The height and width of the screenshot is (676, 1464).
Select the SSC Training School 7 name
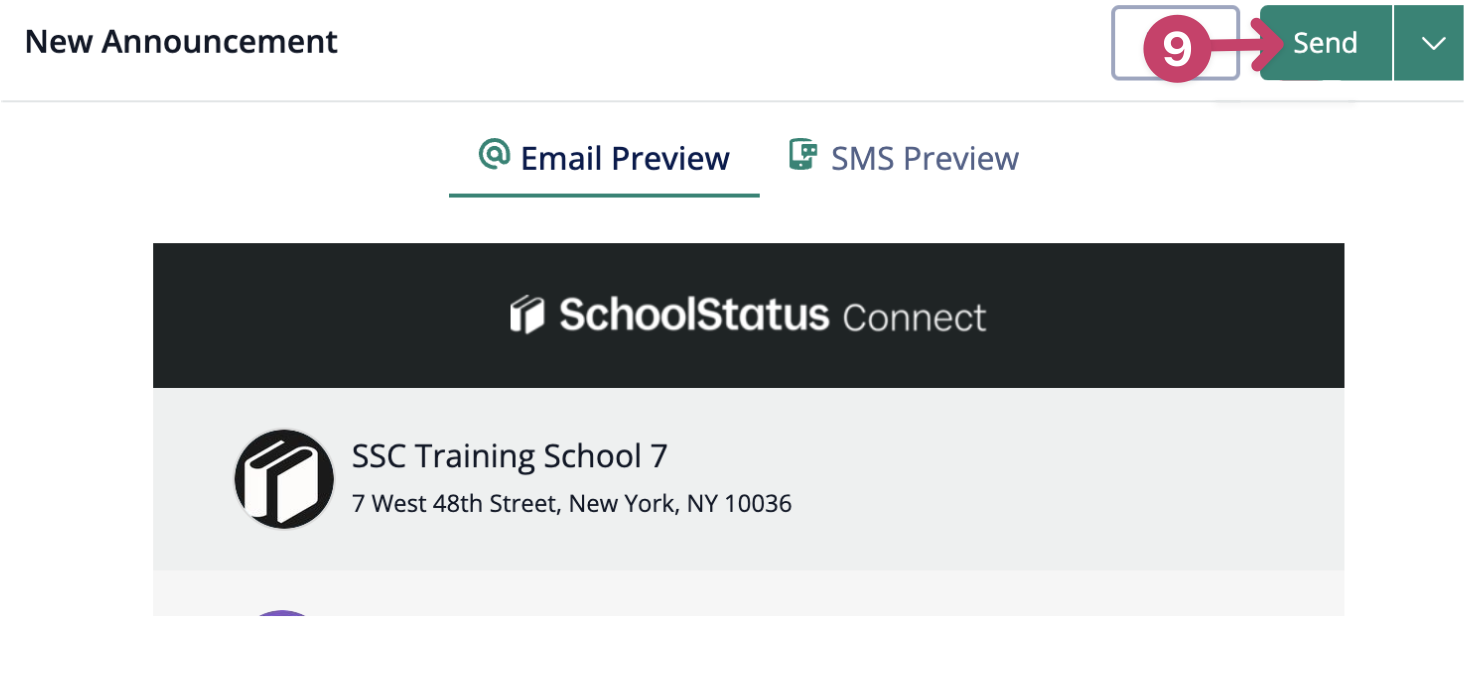click(509, 456)
